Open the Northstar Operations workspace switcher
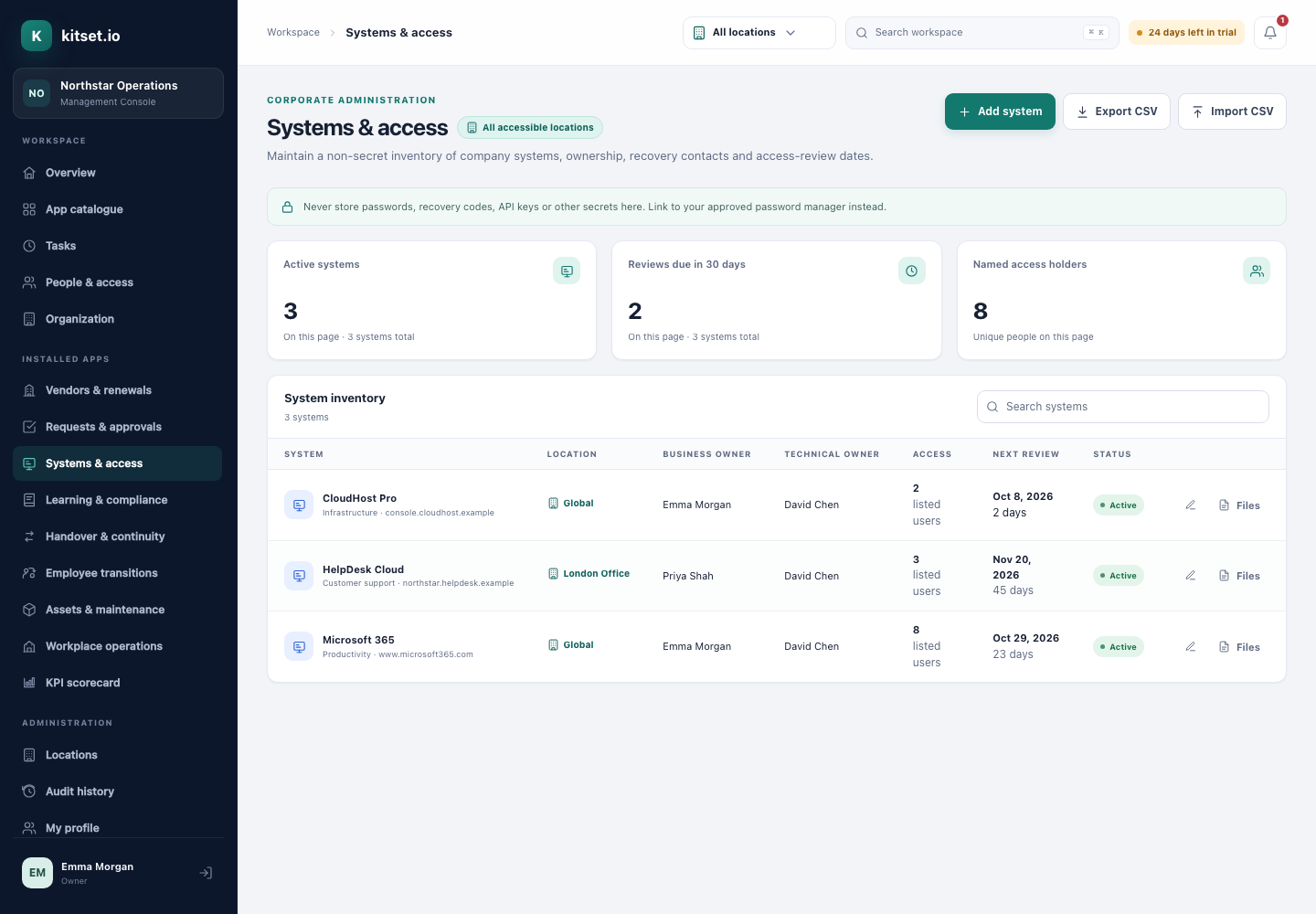Viewport: 1316px width, 914px height. tap(118, 93)
